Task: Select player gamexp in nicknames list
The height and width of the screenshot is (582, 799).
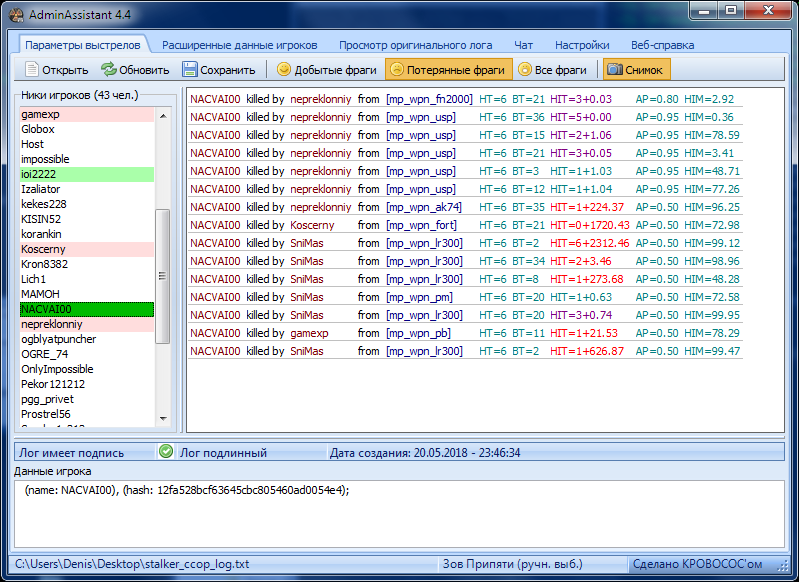Action: point(87,114)
